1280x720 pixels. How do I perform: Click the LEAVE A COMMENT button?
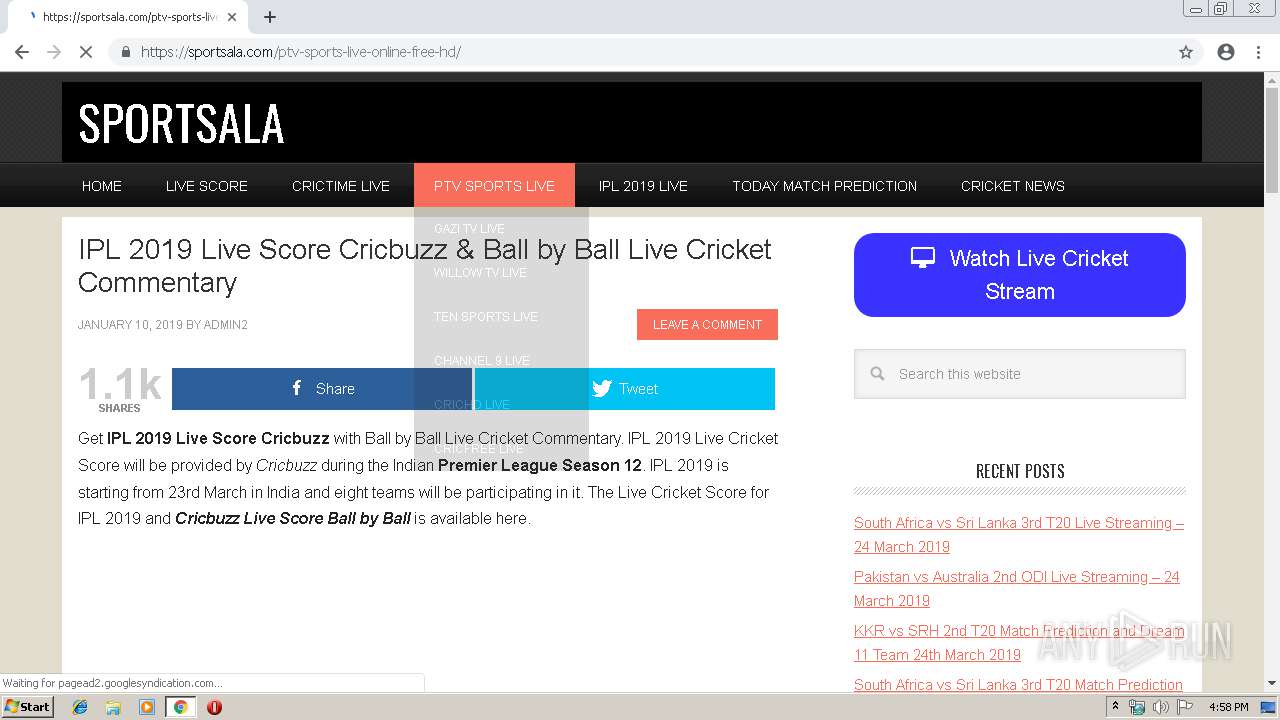(x=707, y=324)
